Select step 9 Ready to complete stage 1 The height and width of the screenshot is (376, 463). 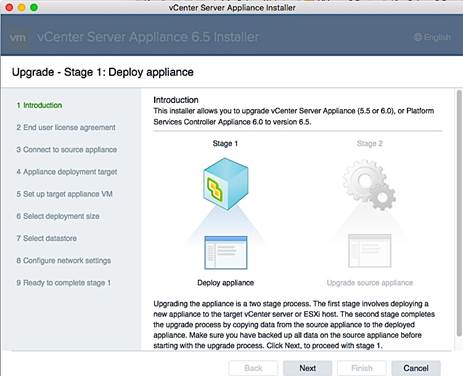[x=64, y=283]
